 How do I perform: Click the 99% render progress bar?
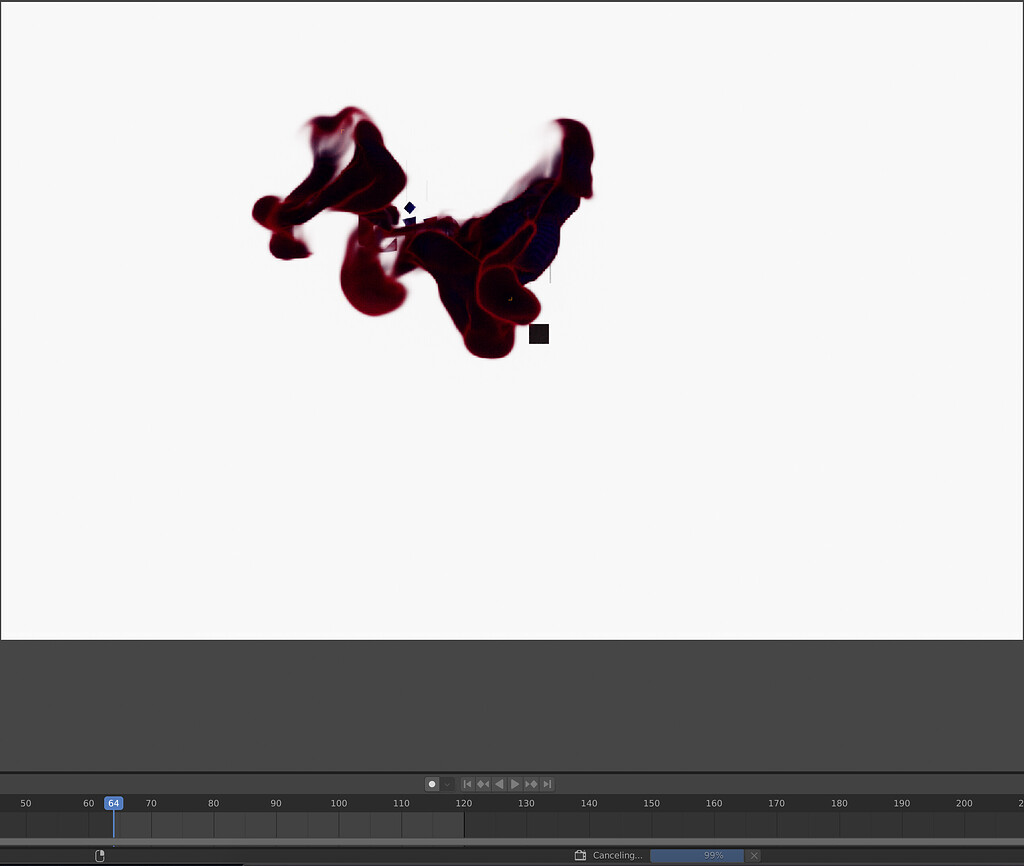(x=697, y=855)
